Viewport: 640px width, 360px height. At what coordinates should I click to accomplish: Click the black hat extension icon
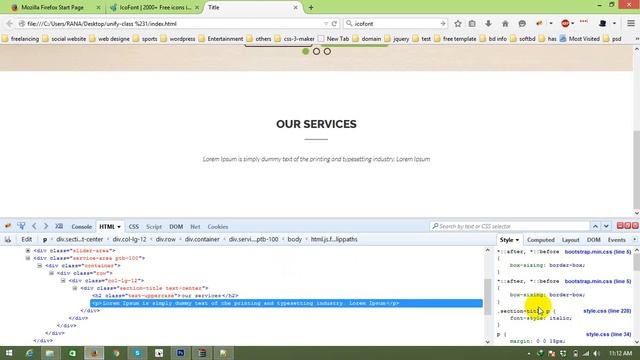point(602,24)
